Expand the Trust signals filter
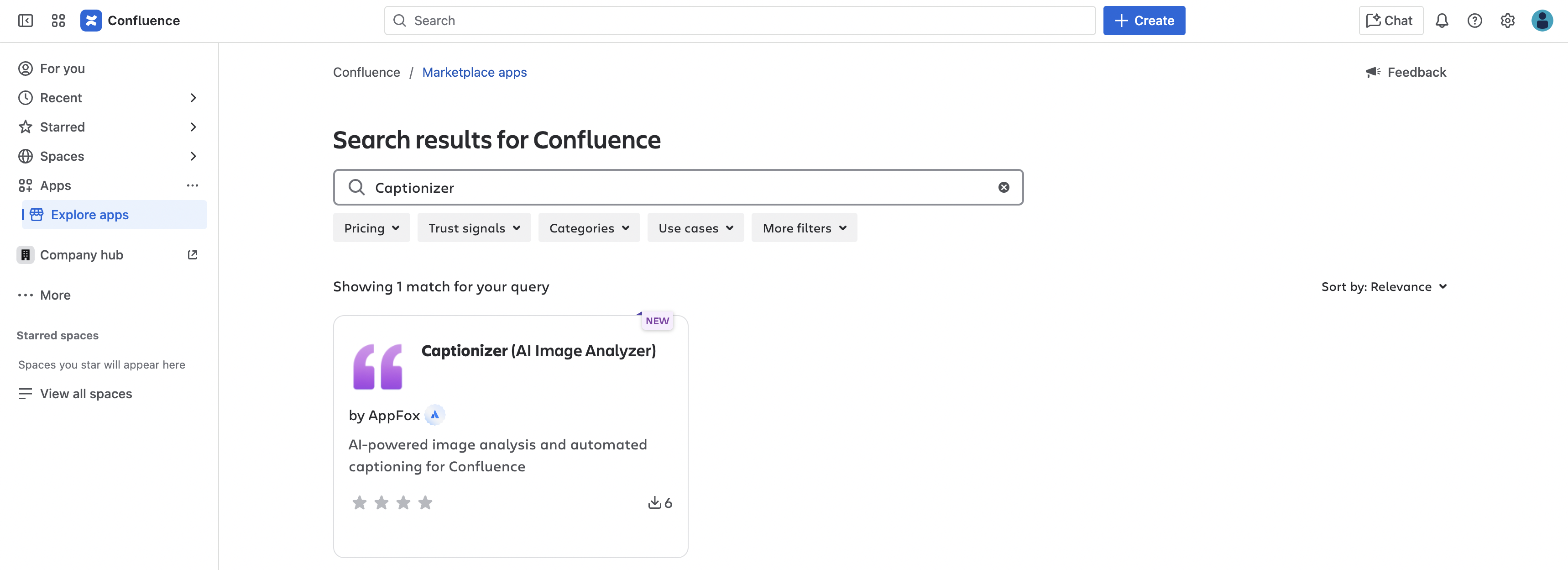Image resolution: width=1568 pixels, height=570 pixels. tap(474, 228)
